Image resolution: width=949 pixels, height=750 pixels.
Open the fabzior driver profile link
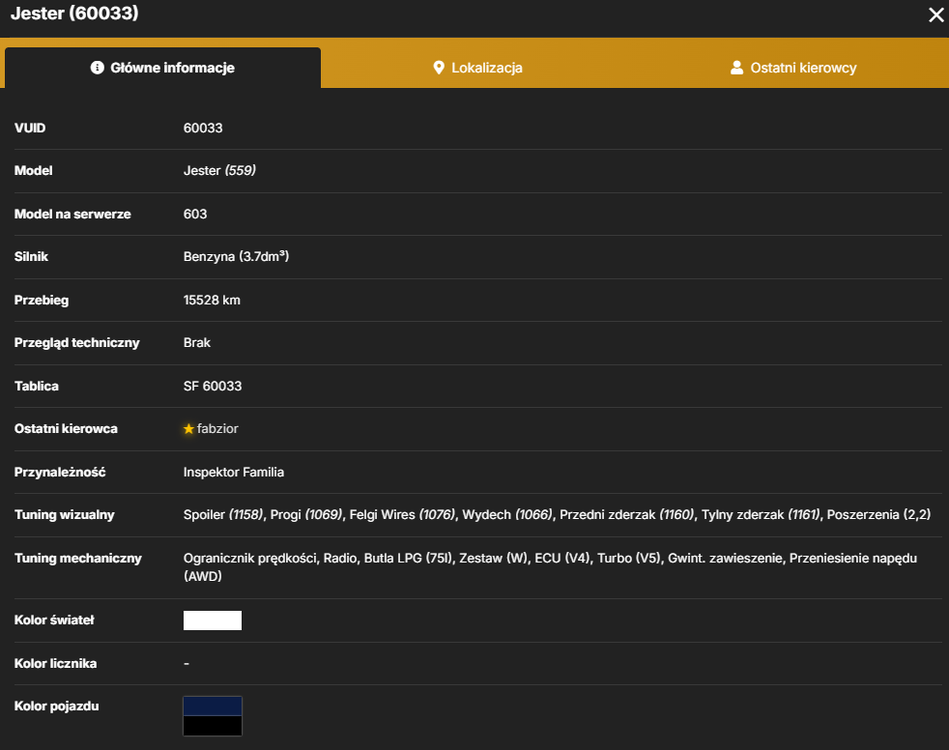click(217, 429)
